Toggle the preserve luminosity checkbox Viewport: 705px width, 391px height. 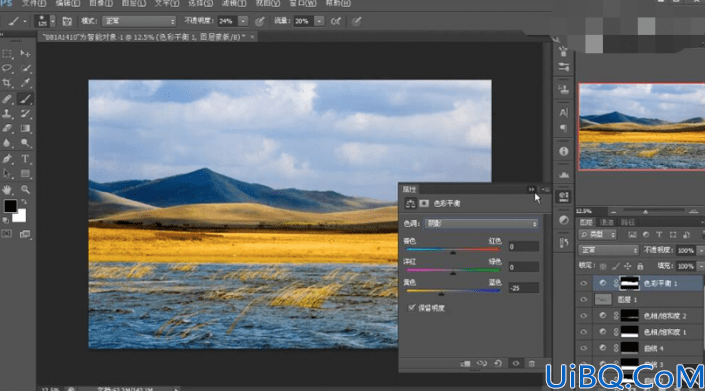[x=411, y=307]
